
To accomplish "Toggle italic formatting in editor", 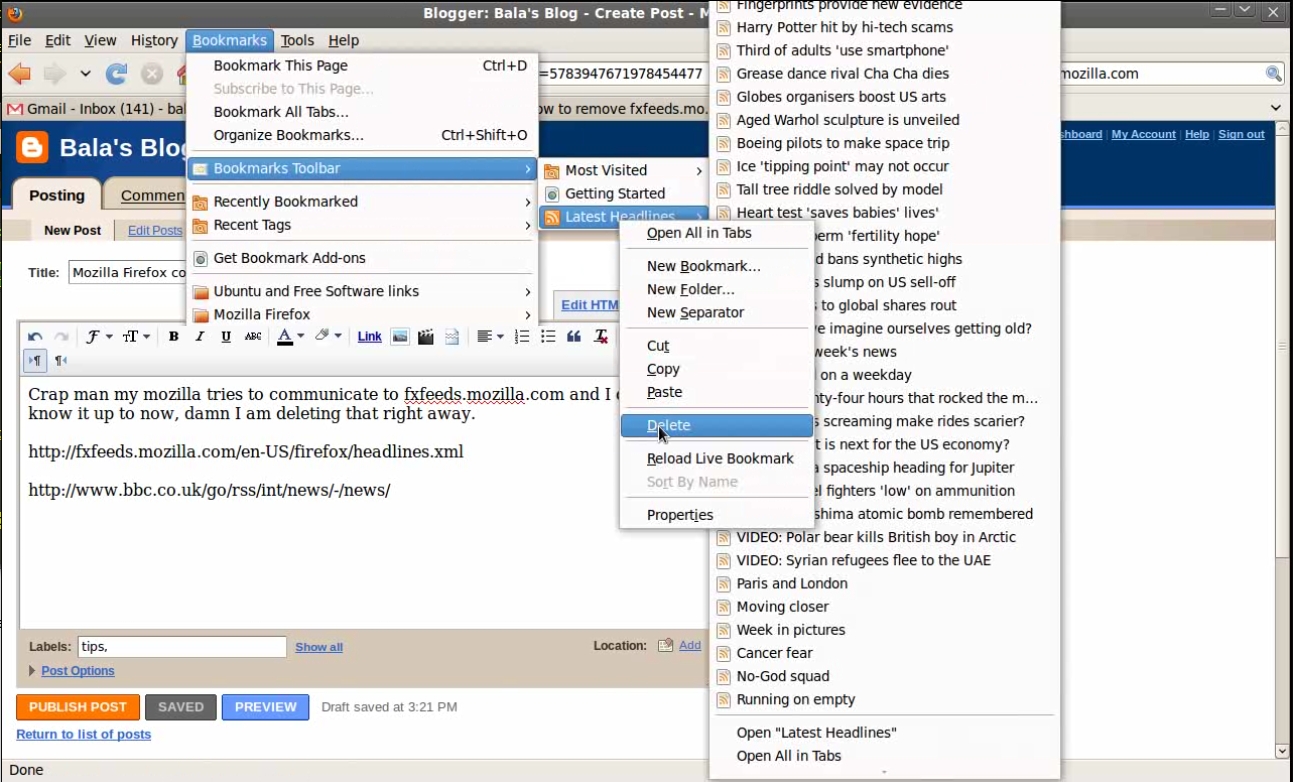I will click(200, 337).
